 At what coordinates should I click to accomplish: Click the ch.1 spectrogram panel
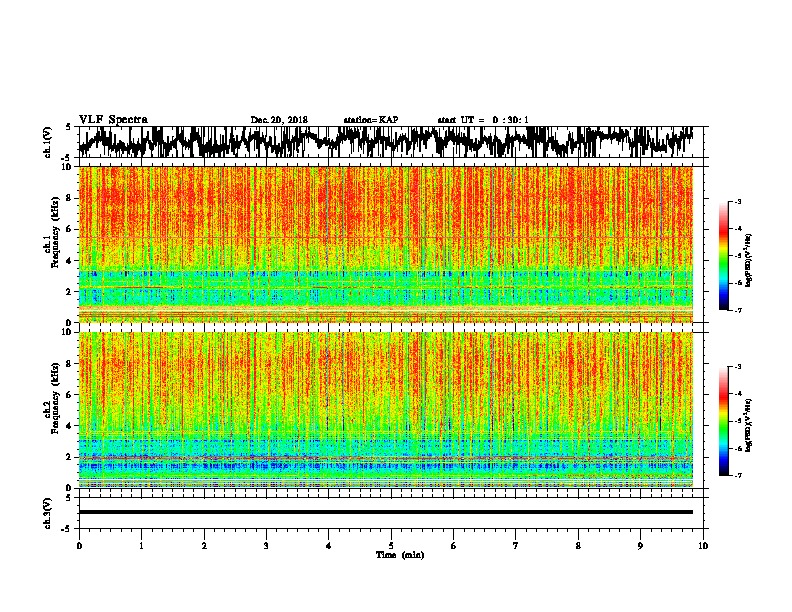coord(386,244)
